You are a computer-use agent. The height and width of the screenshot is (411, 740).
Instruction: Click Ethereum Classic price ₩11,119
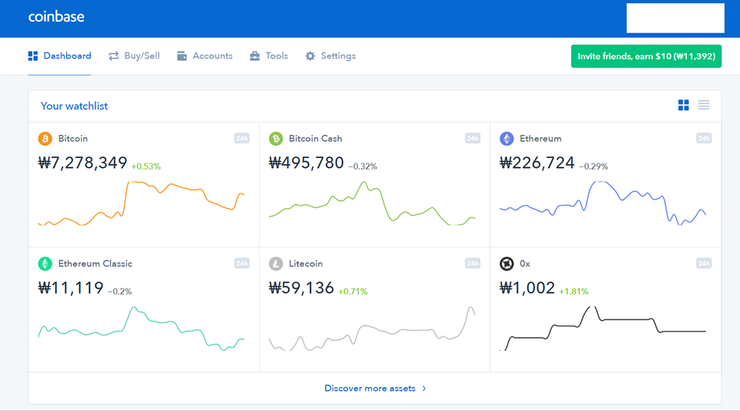[71, 288]
